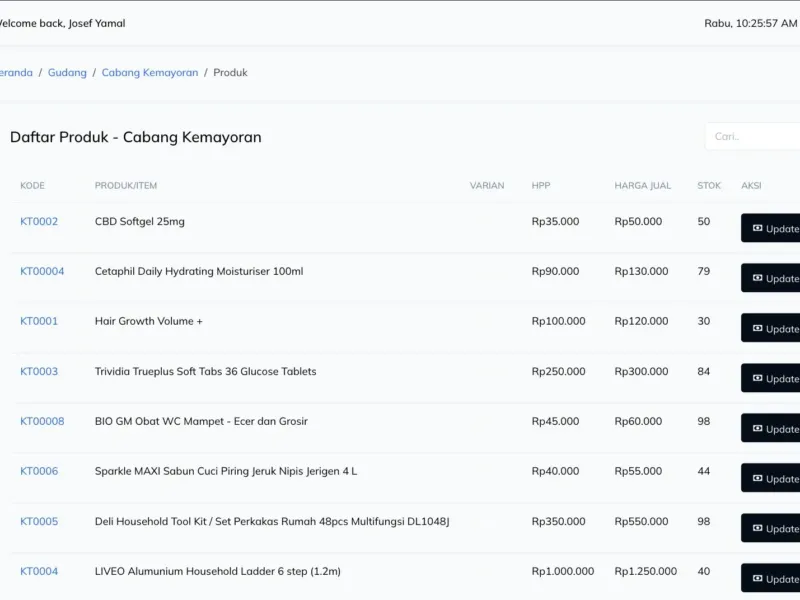Click Update icon for Deli Household Tool Kit

click(x=757, y=528)
